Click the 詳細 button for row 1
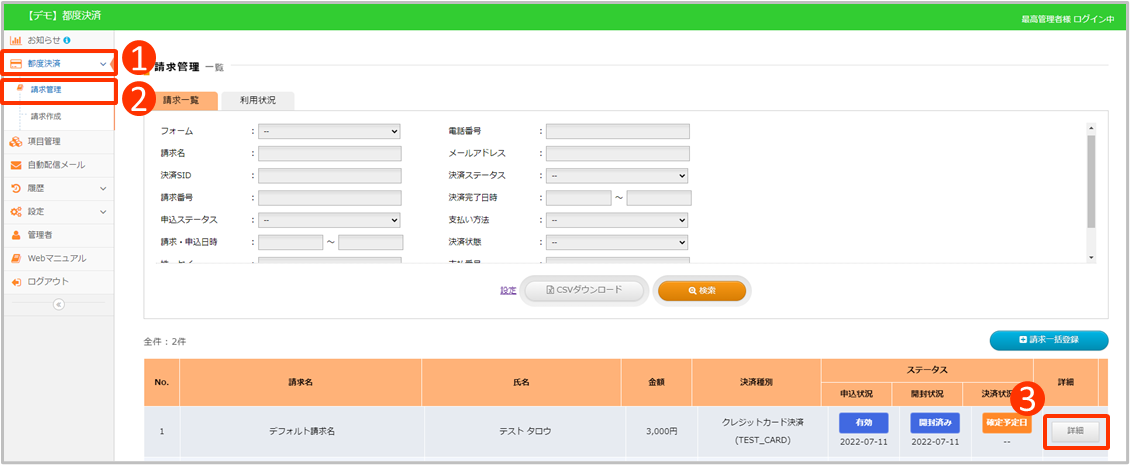 (x=1076, y=431)
